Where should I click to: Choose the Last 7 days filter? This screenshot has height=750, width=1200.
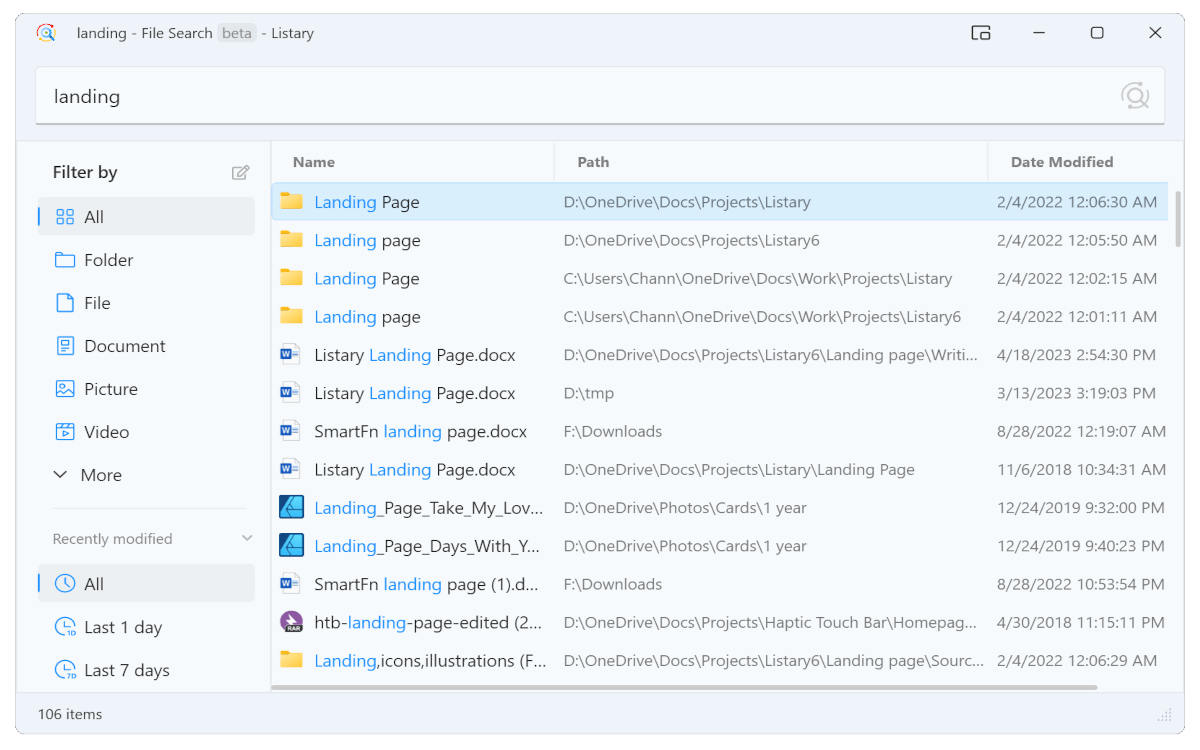click(126, 670)
